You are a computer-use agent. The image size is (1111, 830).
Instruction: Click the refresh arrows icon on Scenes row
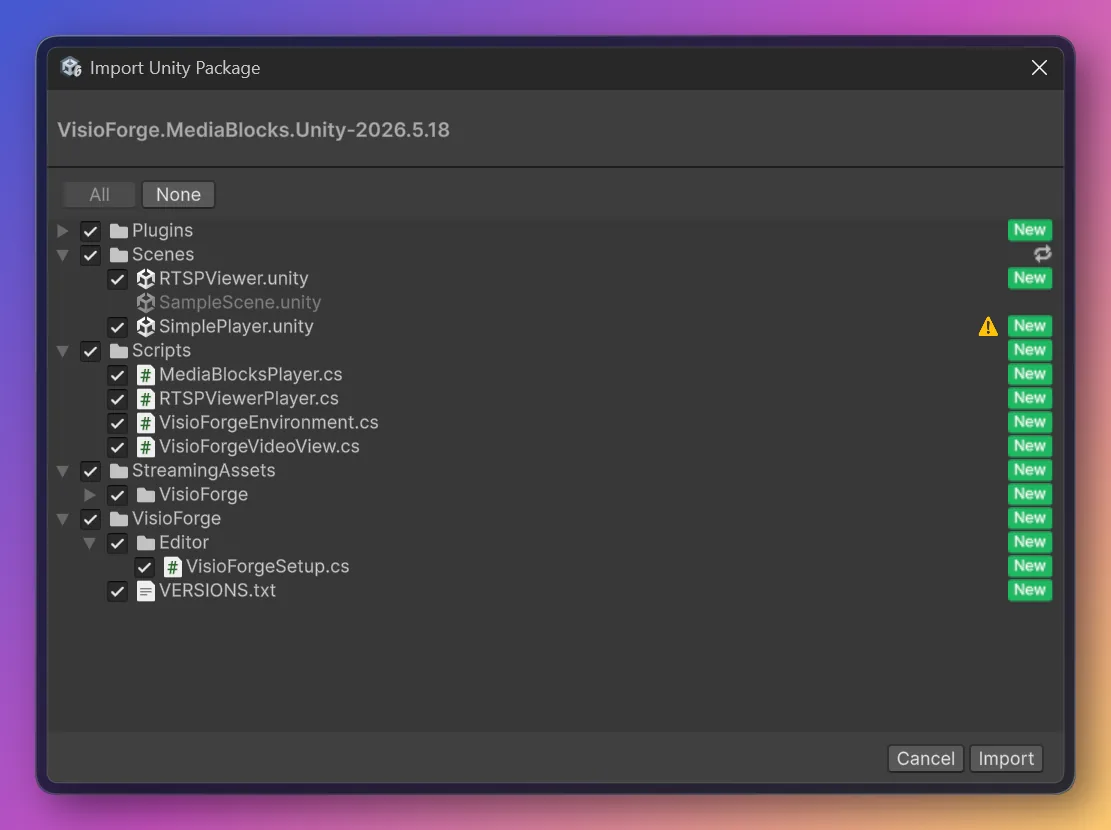pos(1042,254)
